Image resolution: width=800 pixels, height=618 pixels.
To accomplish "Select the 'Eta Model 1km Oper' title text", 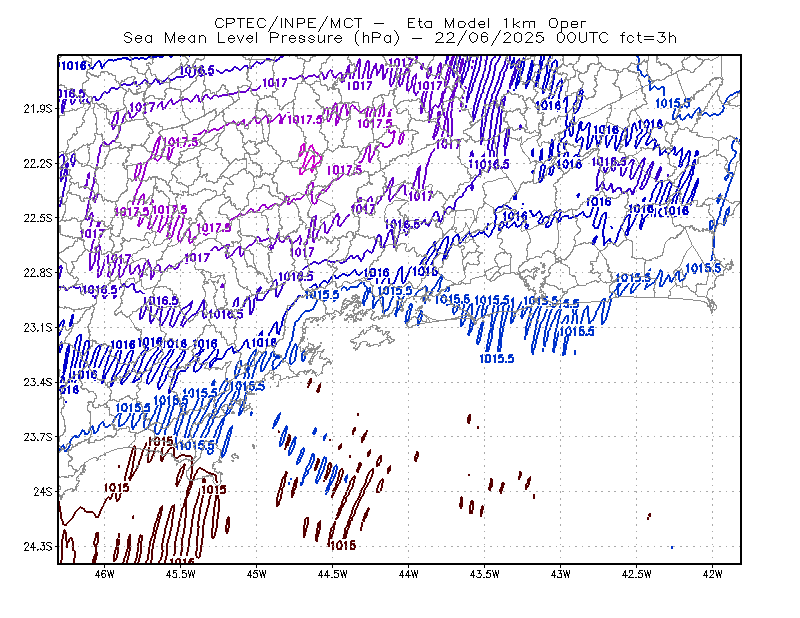I will [496, 23].
